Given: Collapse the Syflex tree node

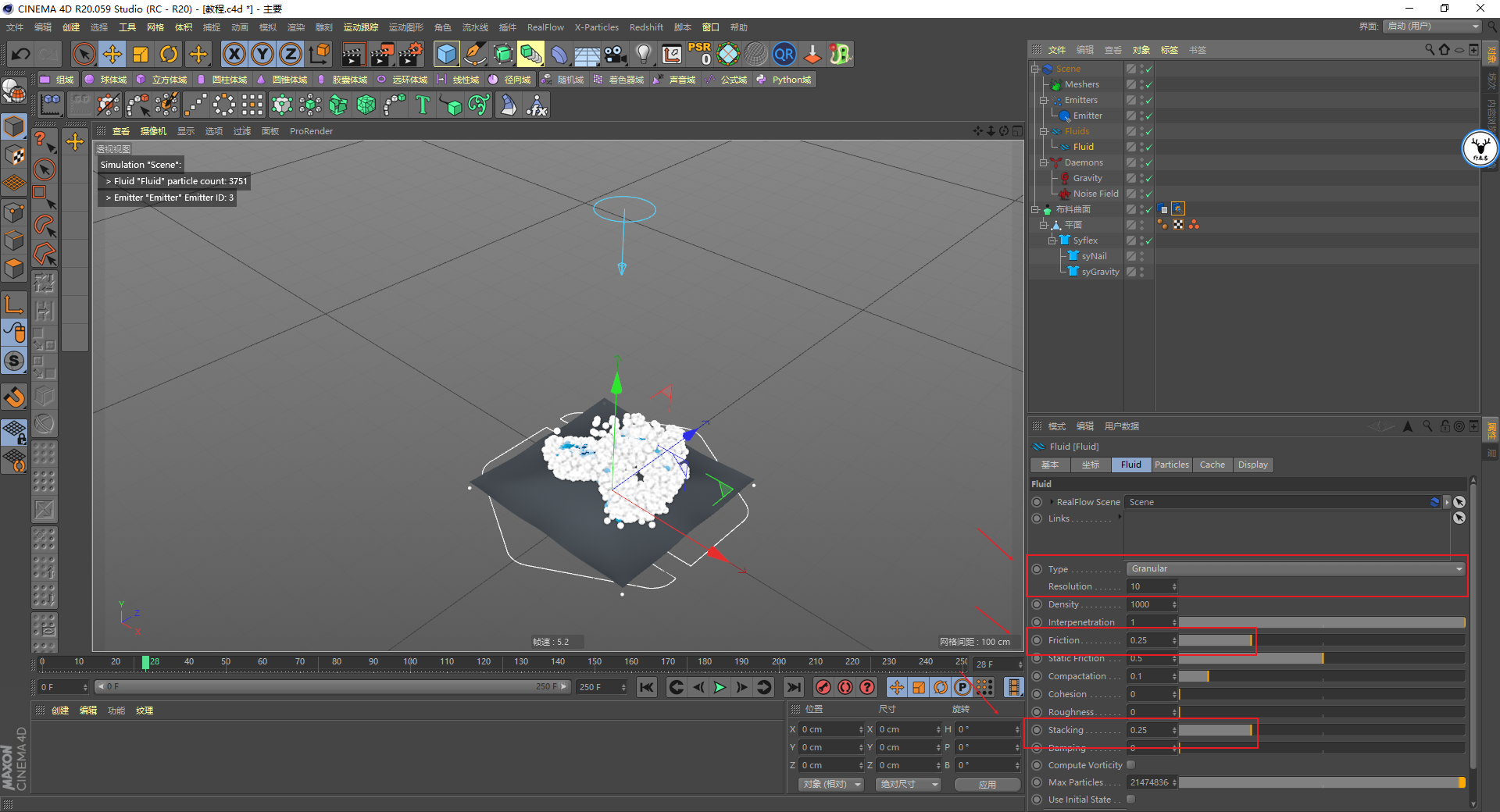Looking at the screenshot, I should tap(1052, 240).
